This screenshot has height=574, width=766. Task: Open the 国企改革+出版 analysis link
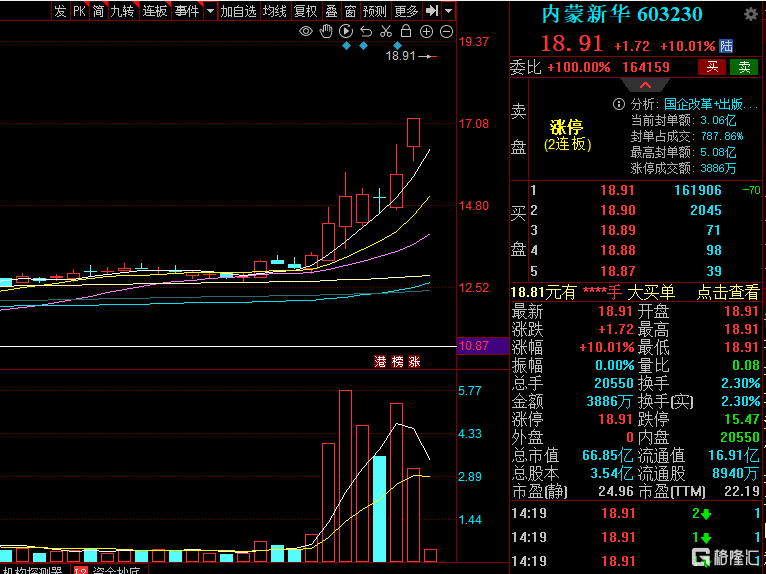[711, 104]
